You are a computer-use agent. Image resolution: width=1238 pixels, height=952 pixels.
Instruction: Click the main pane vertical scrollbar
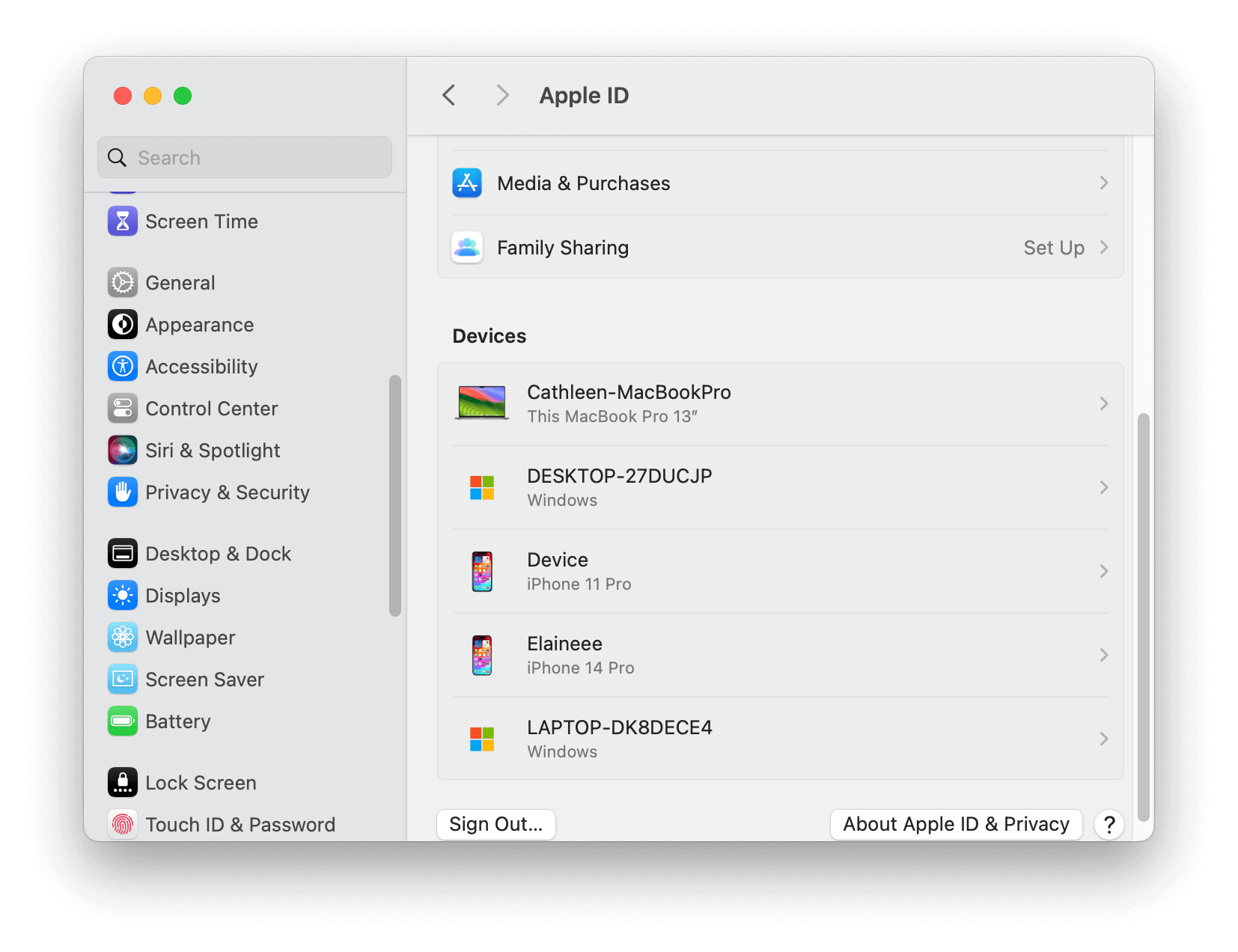(x=1143, y=617)
